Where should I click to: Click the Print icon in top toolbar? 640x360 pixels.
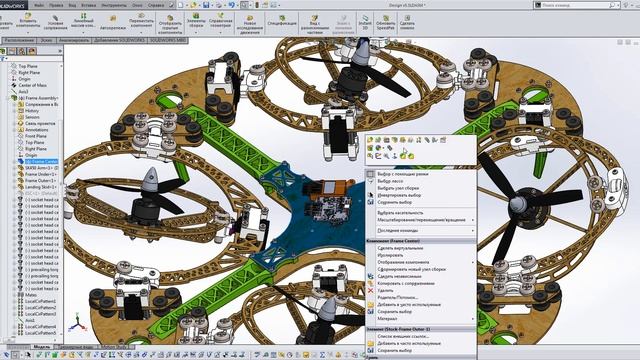coord(219,5)
